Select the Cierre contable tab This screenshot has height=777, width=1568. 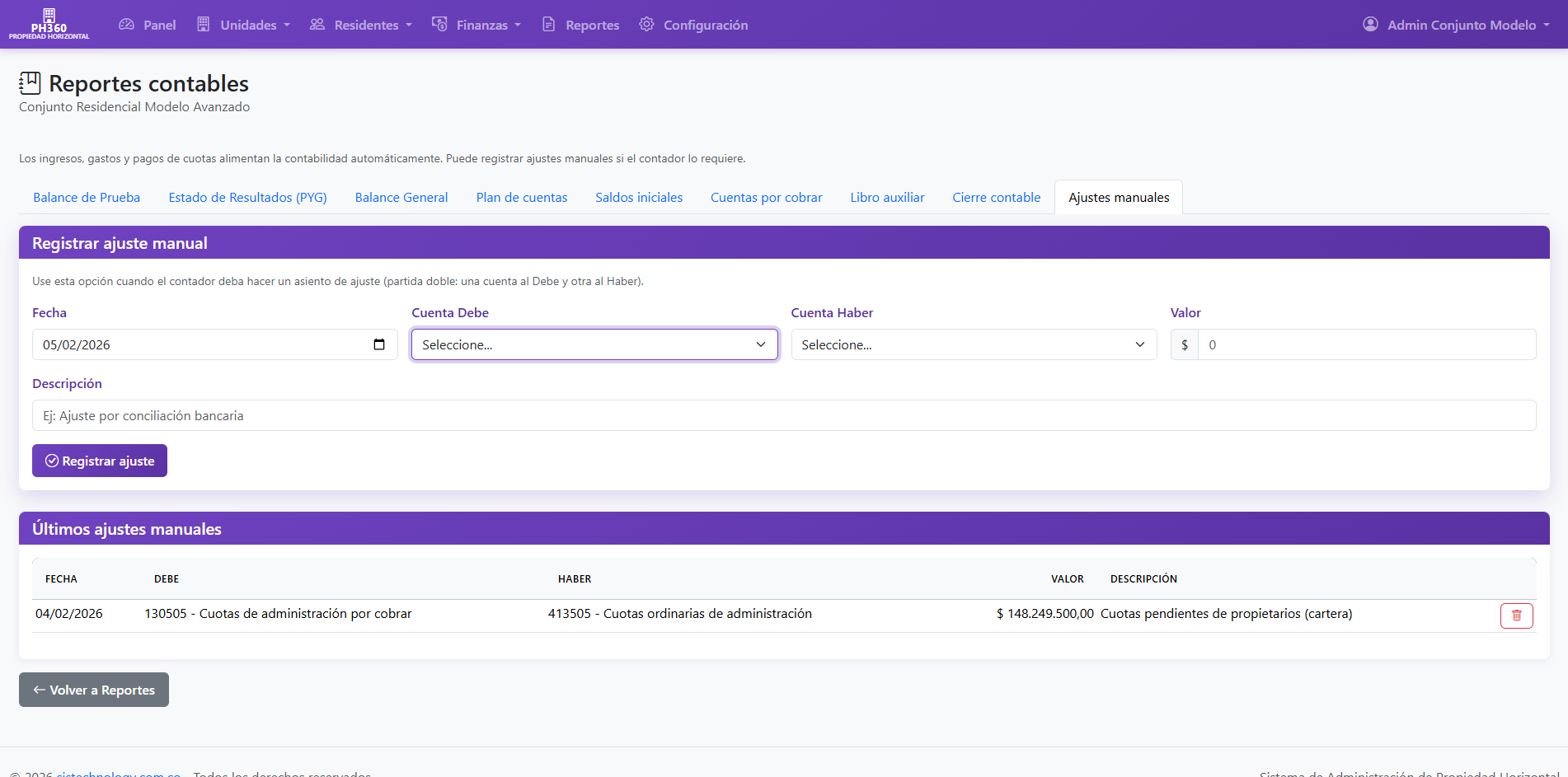click(996, 198)
